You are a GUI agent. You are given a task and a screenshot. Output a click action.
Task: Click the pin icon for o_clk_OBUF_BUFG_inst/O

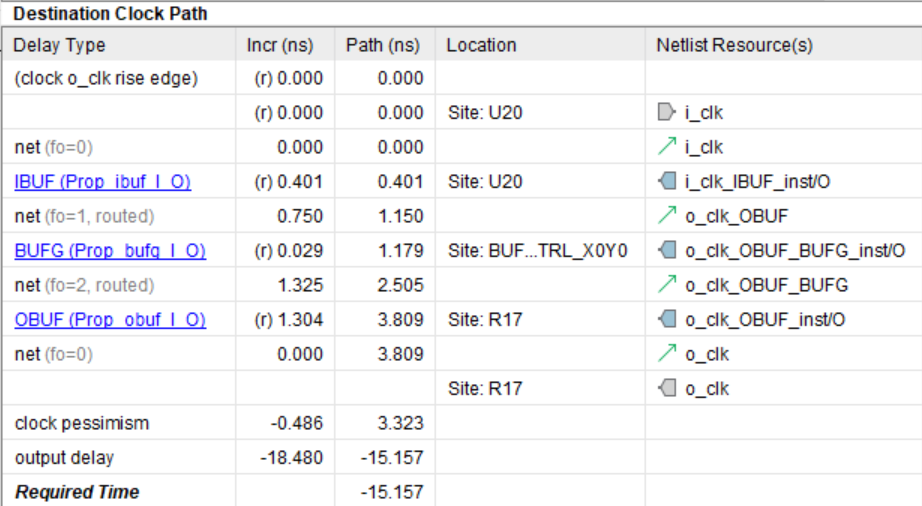(666, 250)
